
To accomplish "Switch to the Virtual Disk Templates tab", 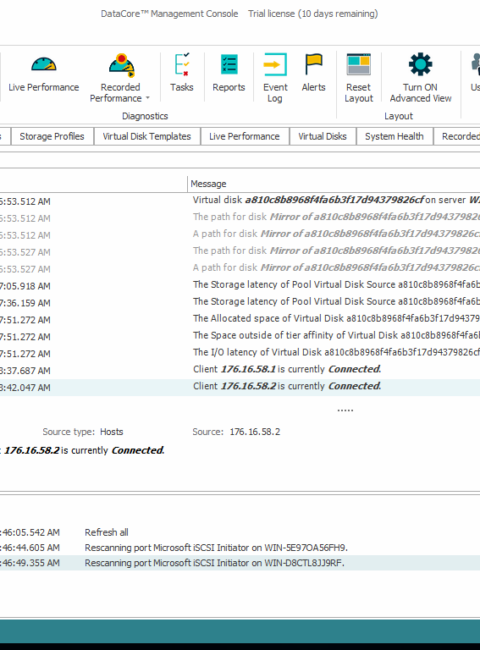I will pyautogui.click(x=147, y=136).
